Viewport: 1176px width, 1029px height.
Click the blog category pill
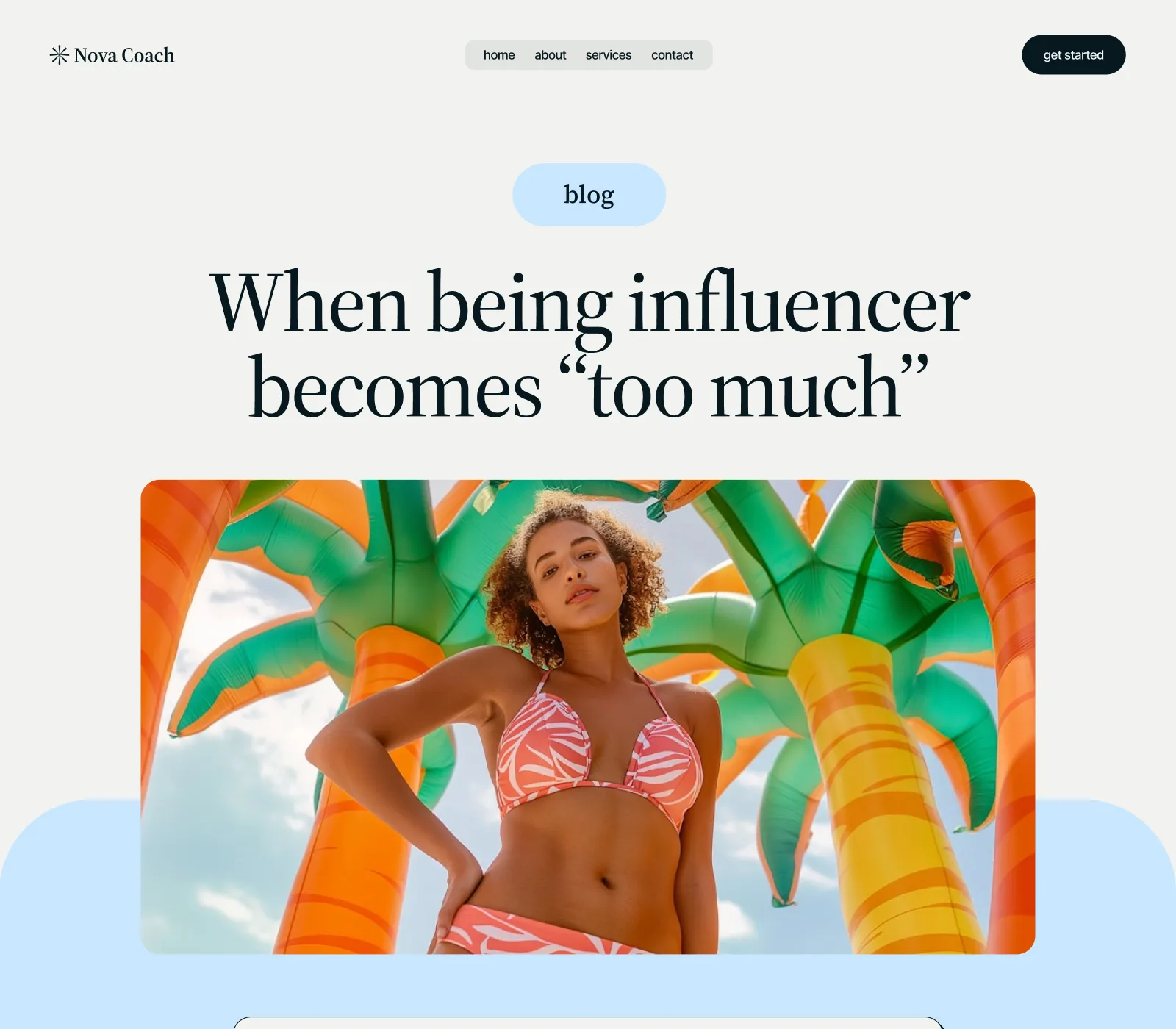pos(589,195)
